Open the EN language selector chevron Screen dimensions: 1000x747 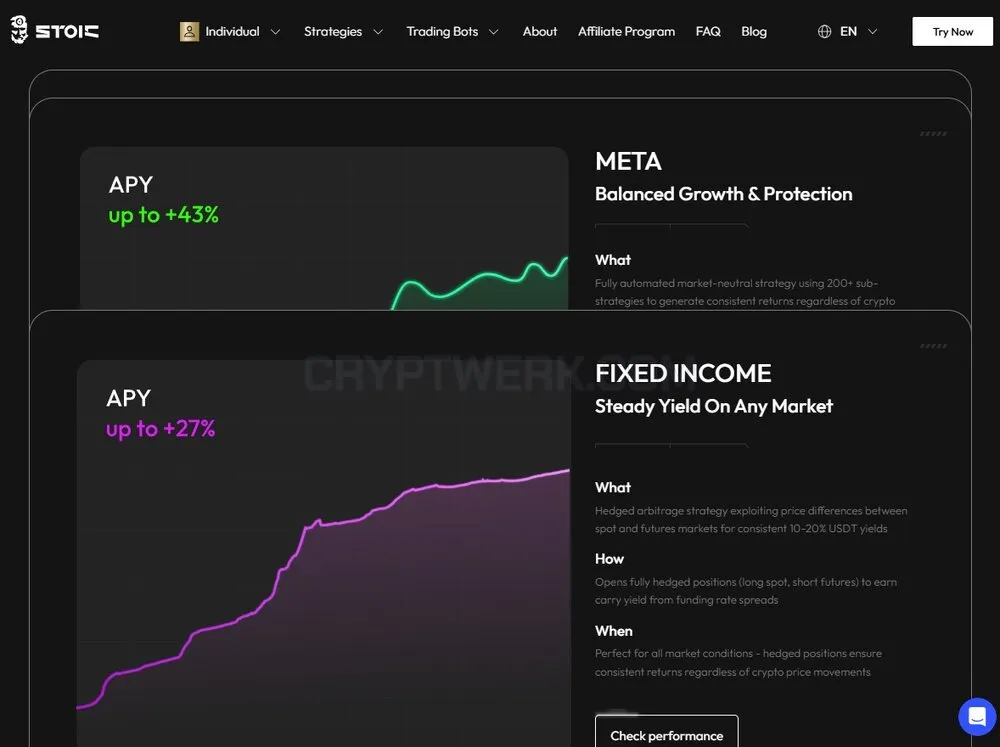(872, 32)
